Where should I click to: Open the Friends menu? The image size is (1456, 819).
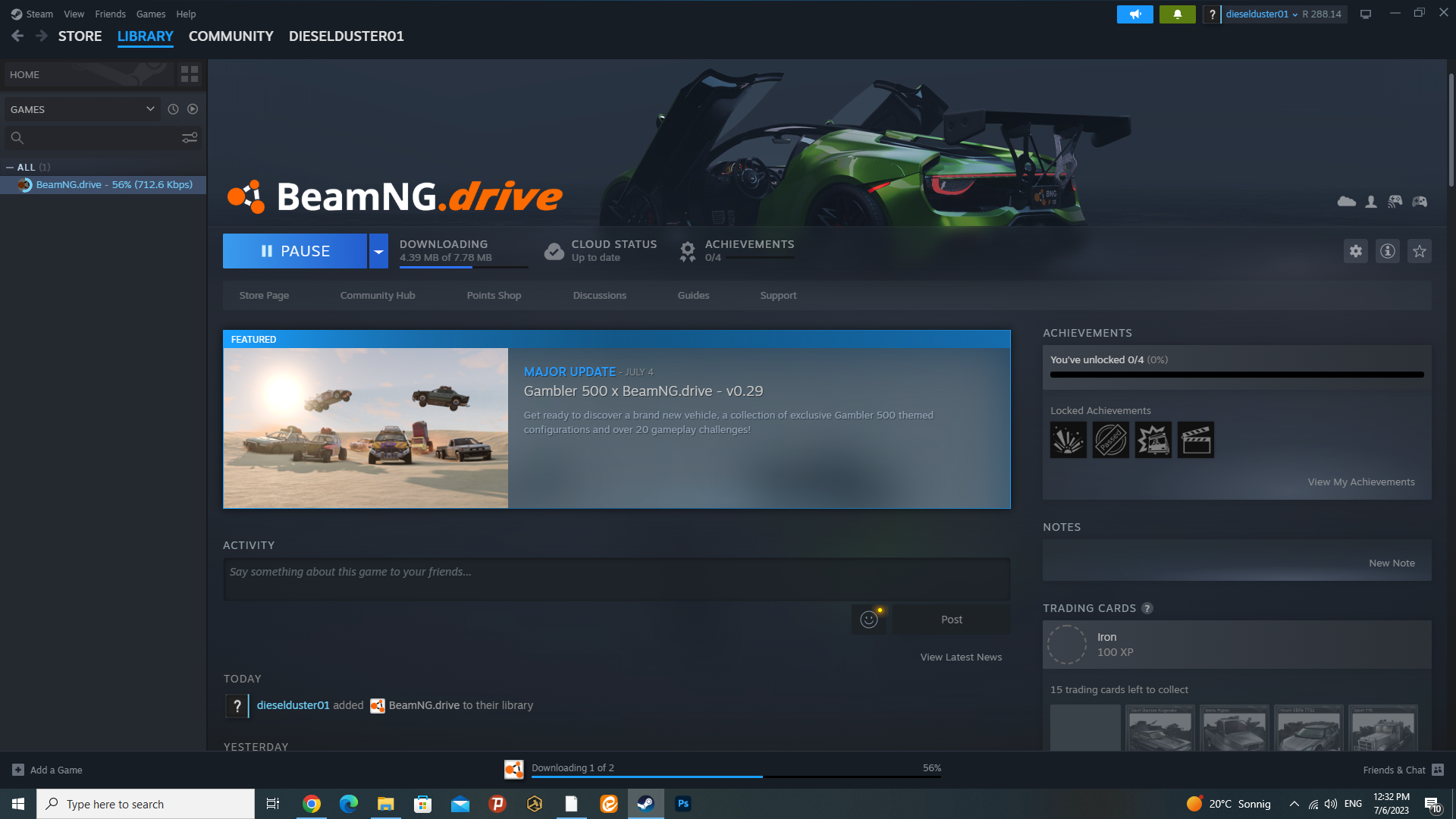tap(110, 14)
